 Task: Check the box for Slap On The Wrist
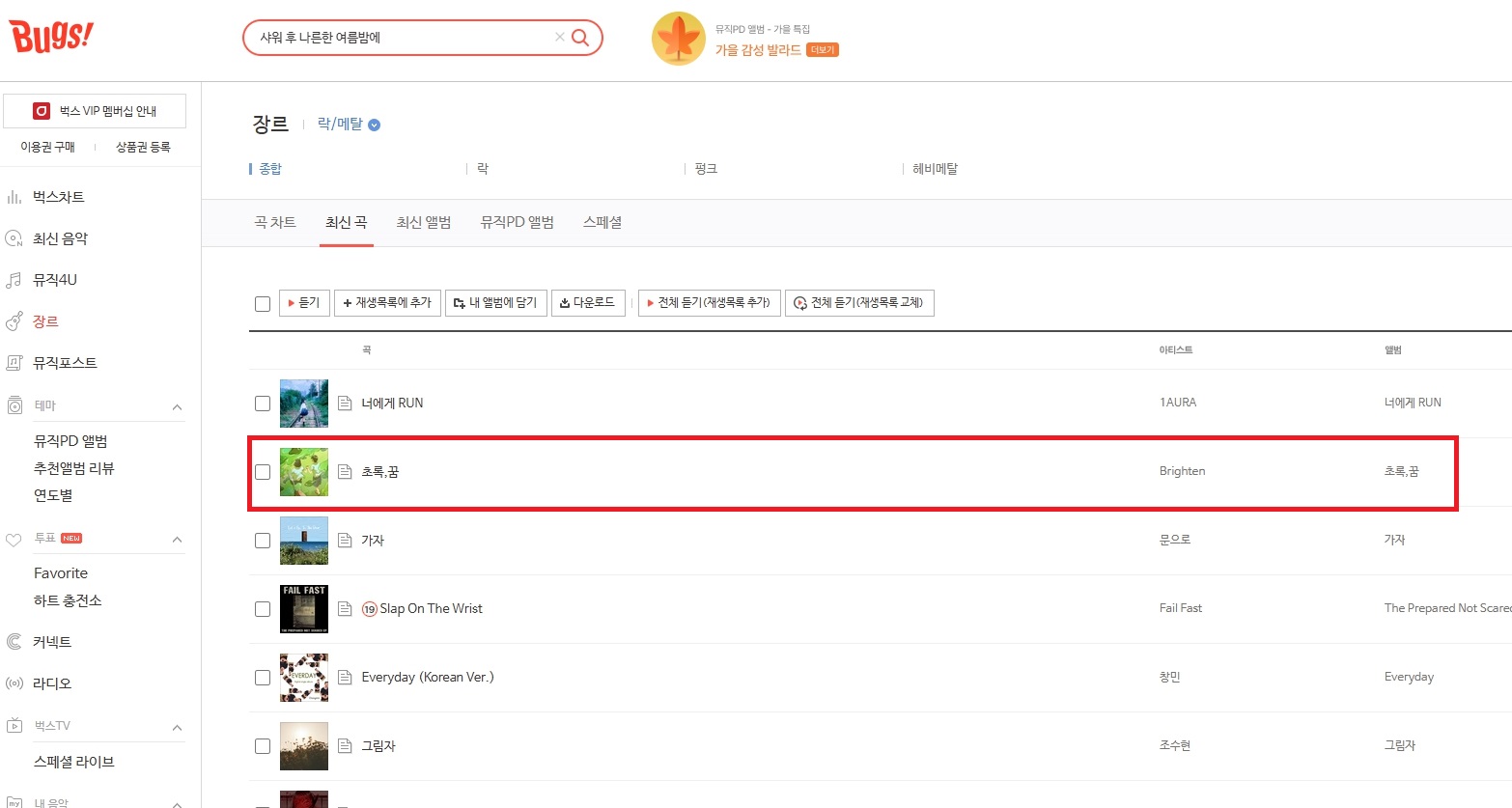263,609
